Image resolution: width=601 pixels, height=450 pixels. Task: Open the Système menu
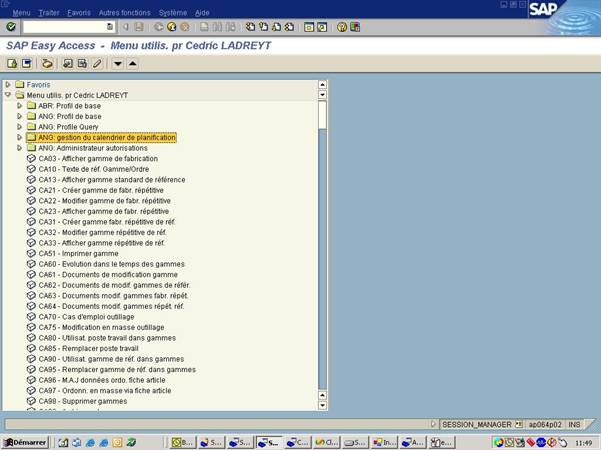tap(173, 13)
